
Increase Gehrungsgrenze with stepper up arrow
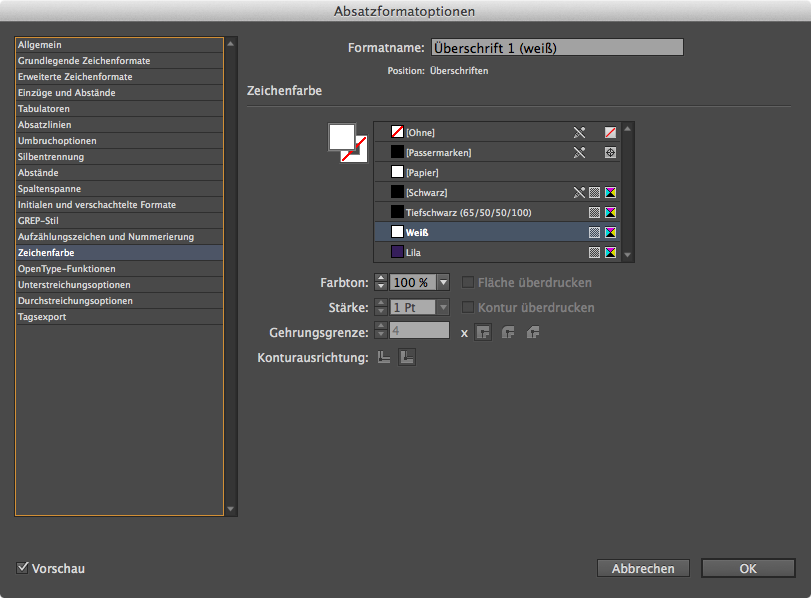(381, 326)
